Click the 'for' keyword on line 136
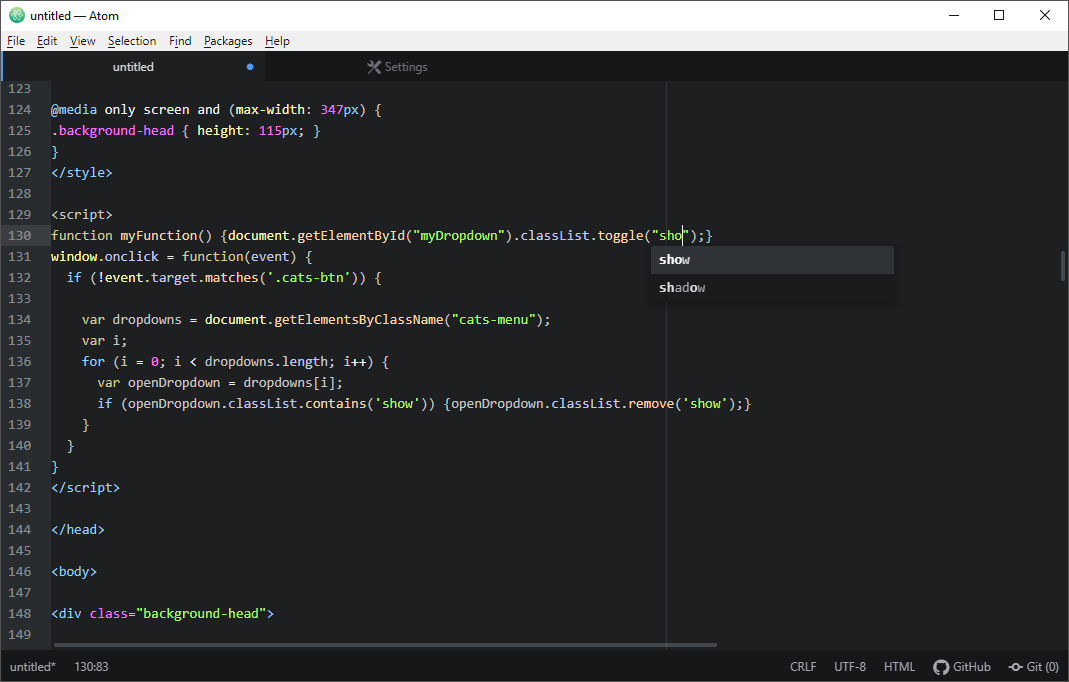Image resolution: width=1069 pixels, height=682 pixels. pos(93,361)
